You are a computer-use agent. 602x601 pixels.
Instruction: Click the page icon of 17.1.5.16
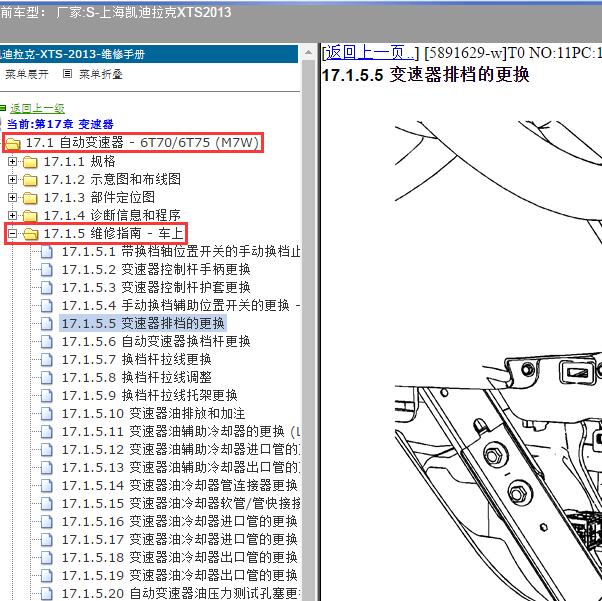(47, 522)
